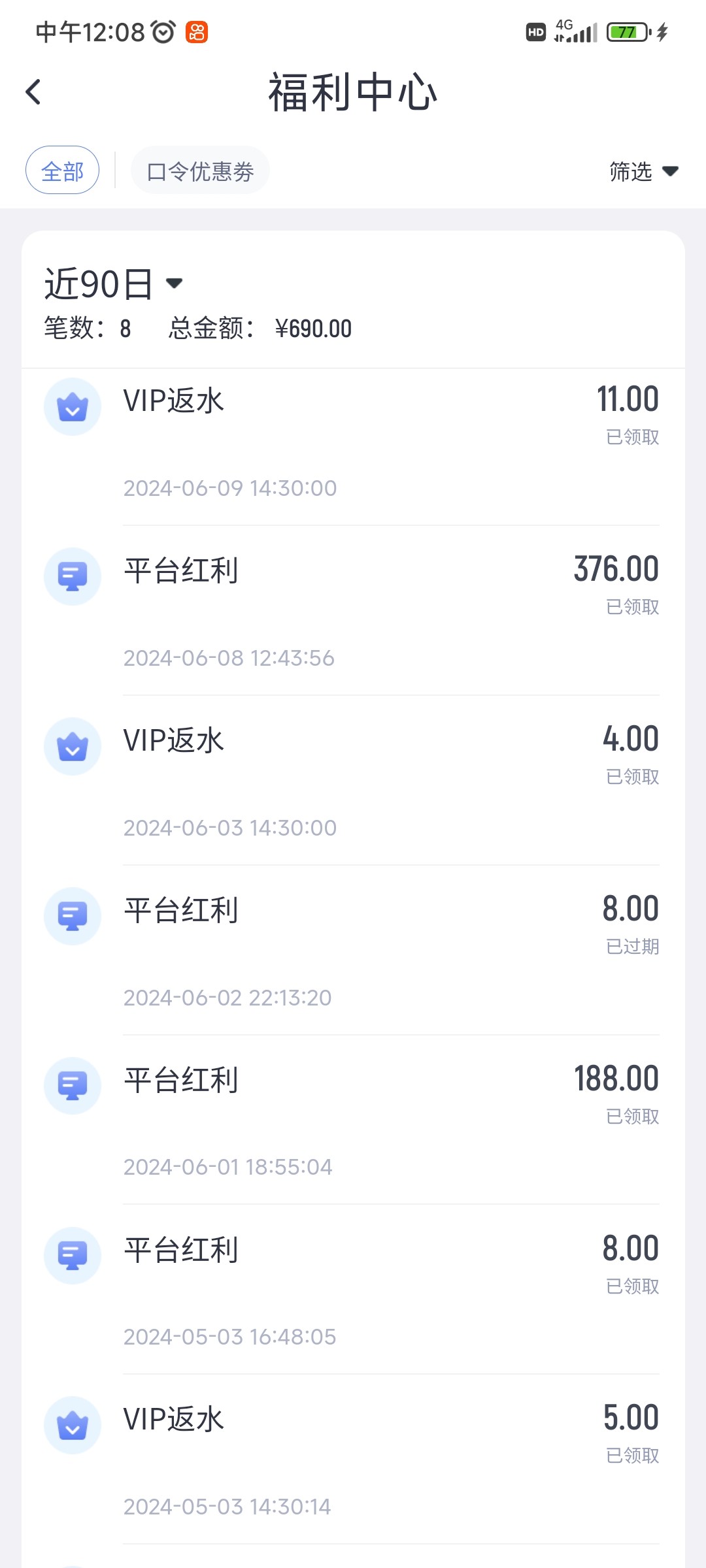706x1568 pixels.
Task: Tap 已领取 status under 376.00
Action: (632, 607)
